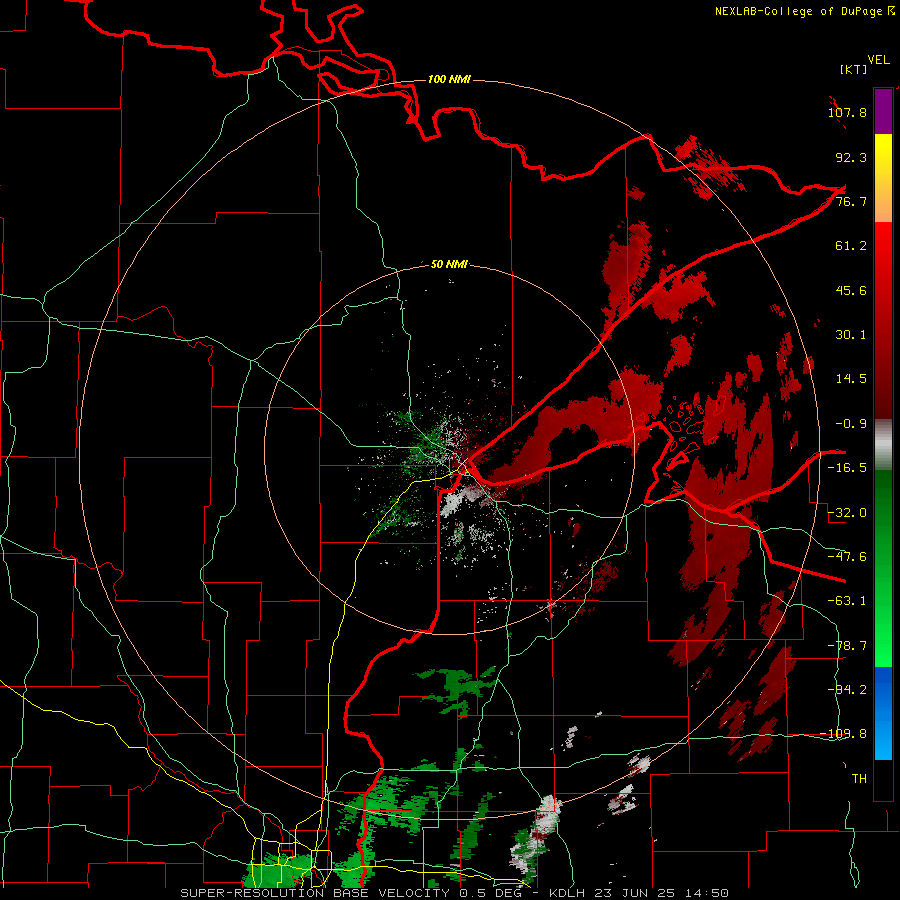Click the -78.7 velocity scale label
Viewport: 900px width, 900px height.
coord(847,646)
